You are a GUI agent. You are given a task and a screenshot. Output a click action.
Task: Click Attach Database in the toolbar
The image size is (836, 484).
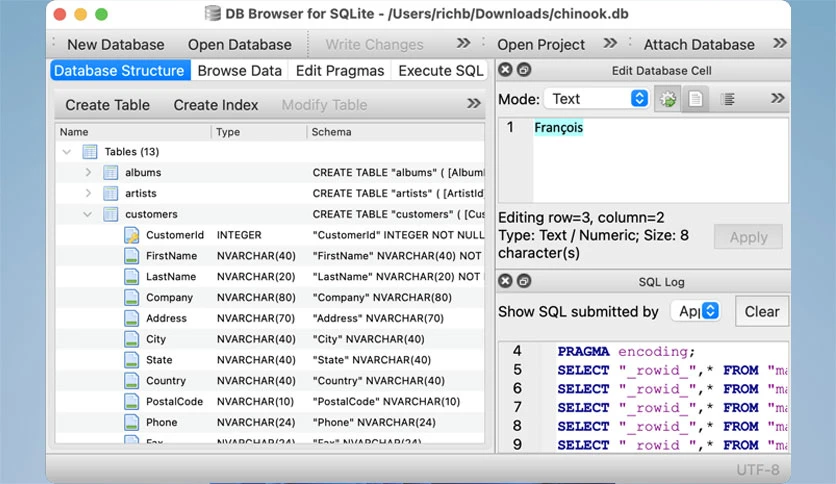tap(699, 45)
